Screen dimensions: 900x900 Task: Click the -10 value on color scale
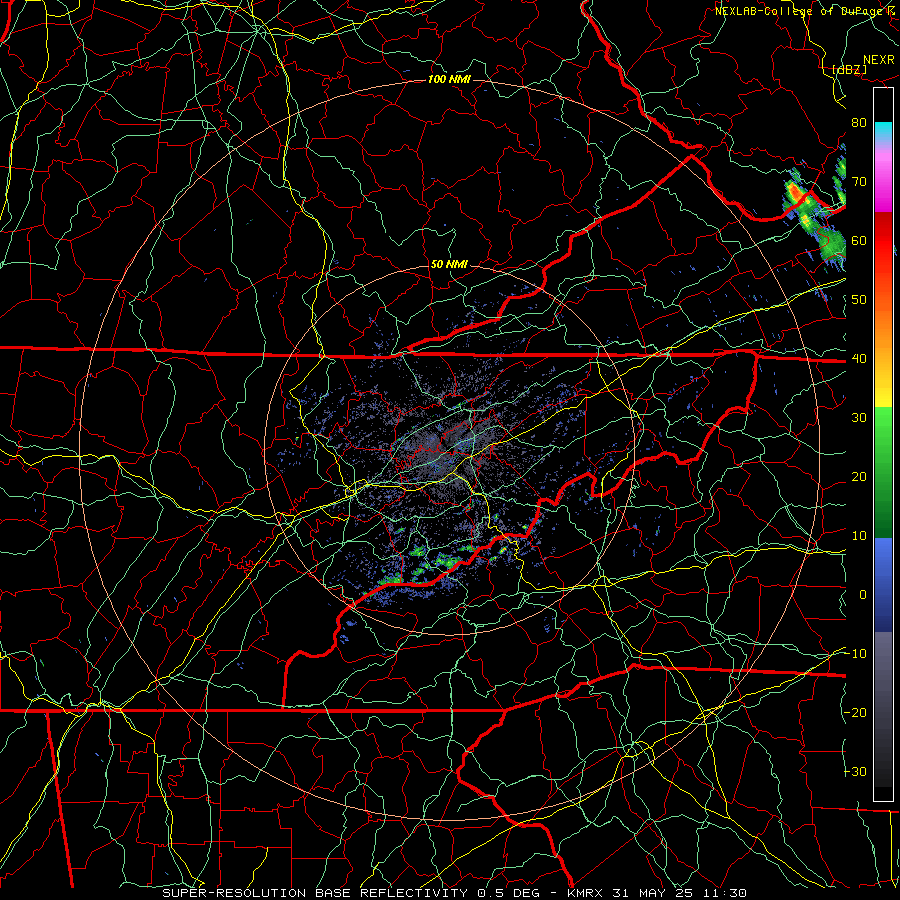click(x=855, y=654)
